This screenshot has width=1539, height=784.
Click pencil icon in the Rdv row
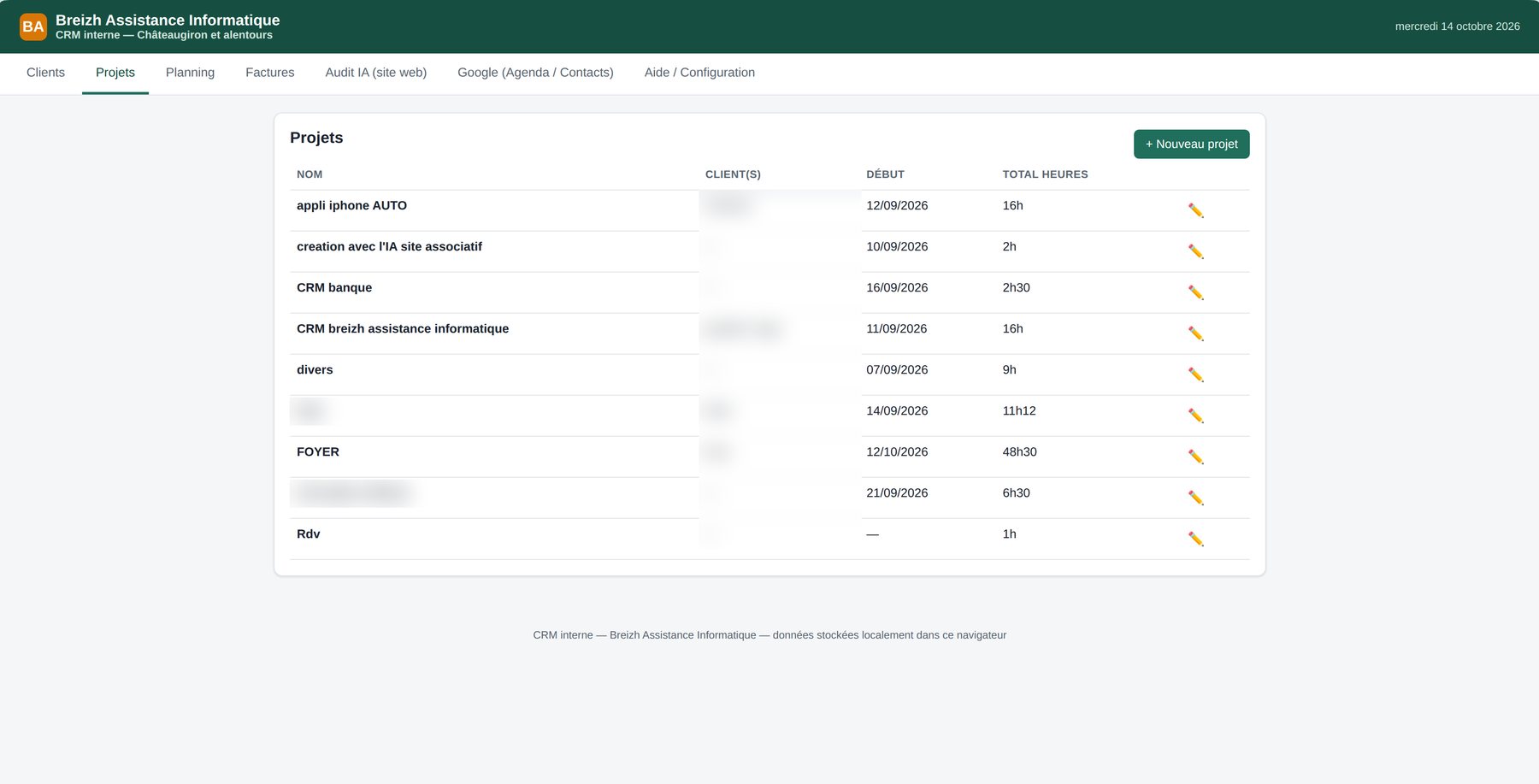click(x=1195, y=539)
